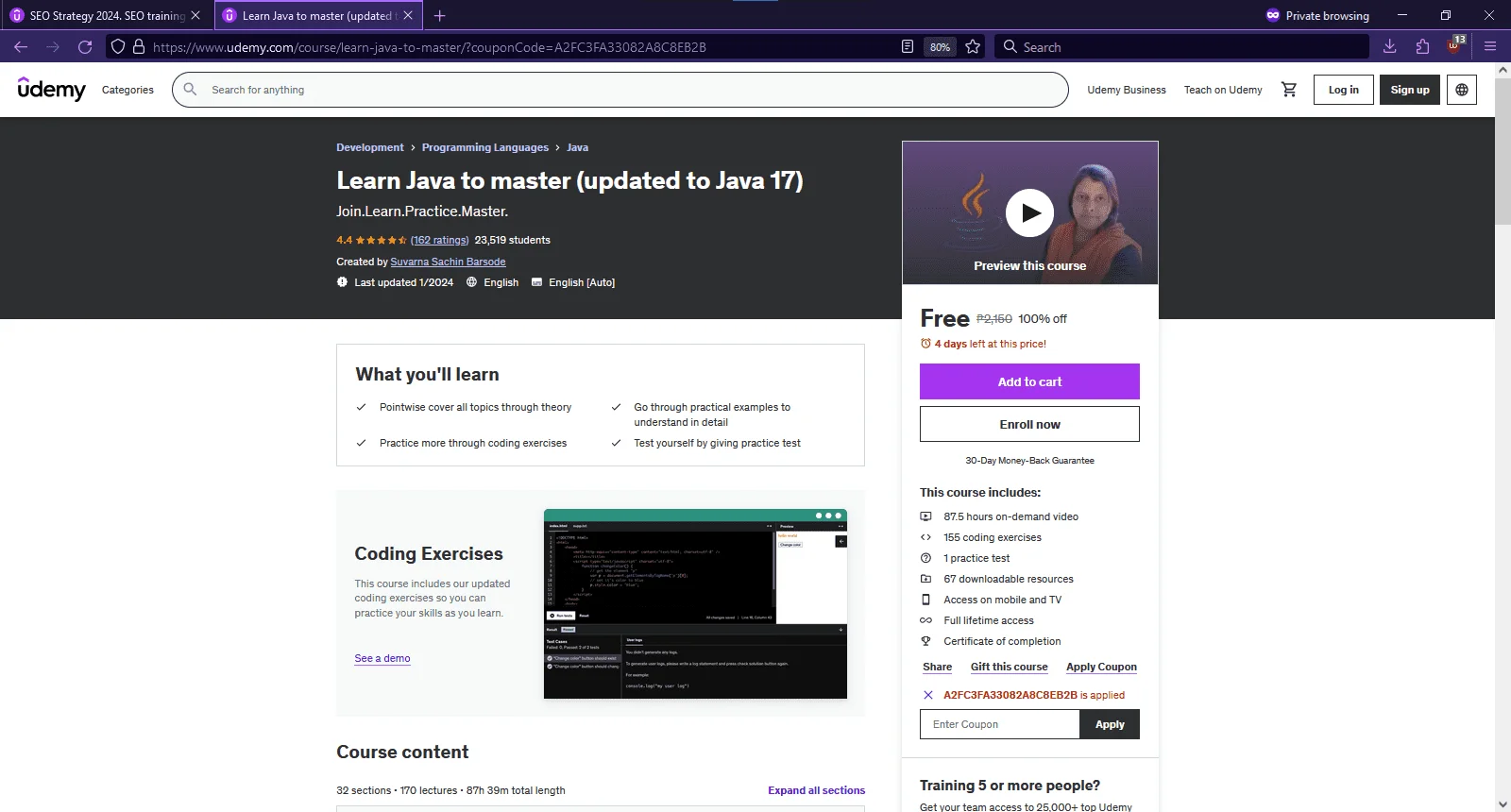Viewport: 1511px width, 812px height.
Task: Close the Learn Java to master tab
Action: coord(408,15)
